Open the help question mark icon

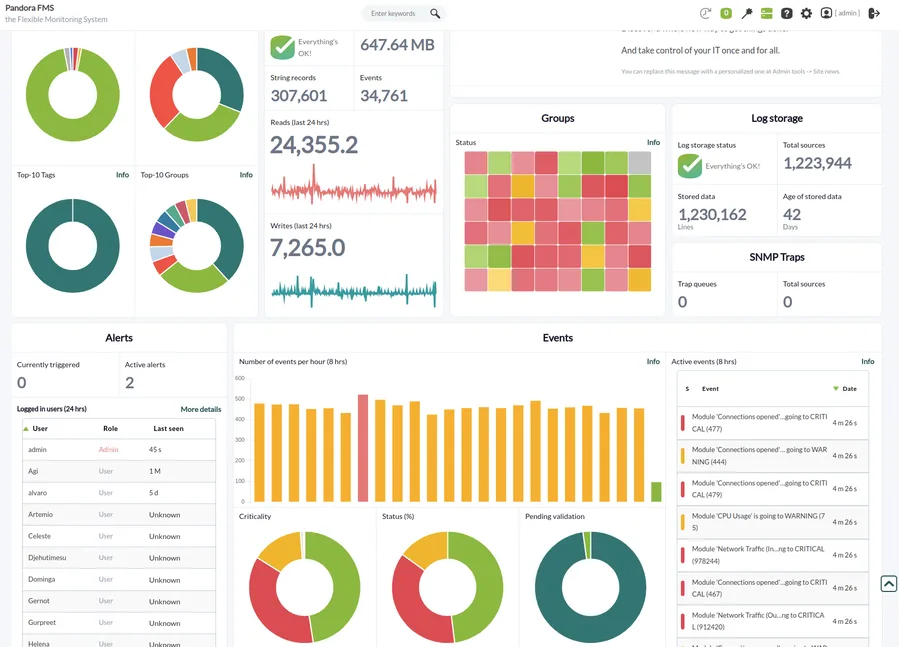(x=787, y=13)
